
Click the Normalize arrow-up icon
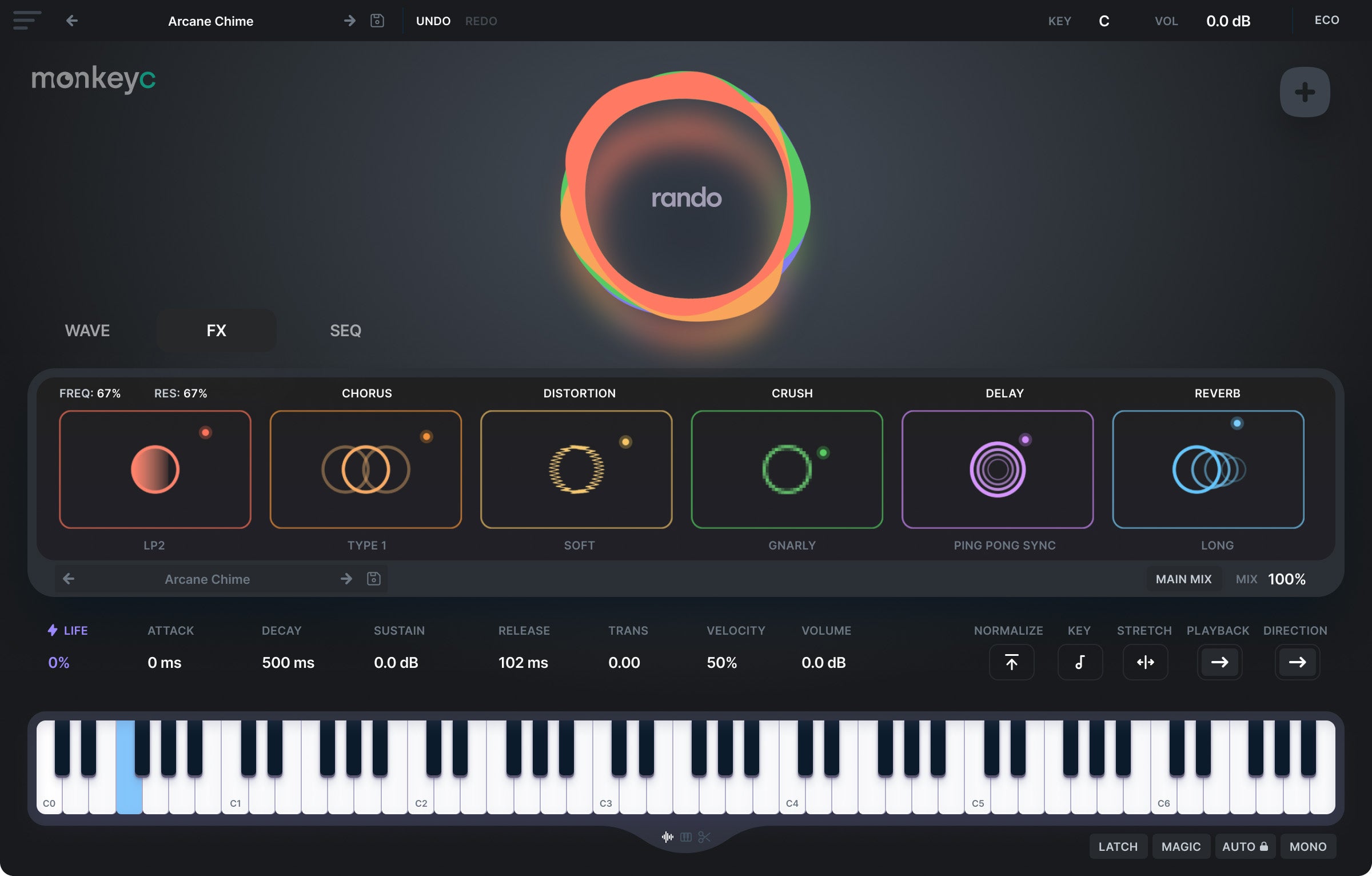pos(1011,662)
